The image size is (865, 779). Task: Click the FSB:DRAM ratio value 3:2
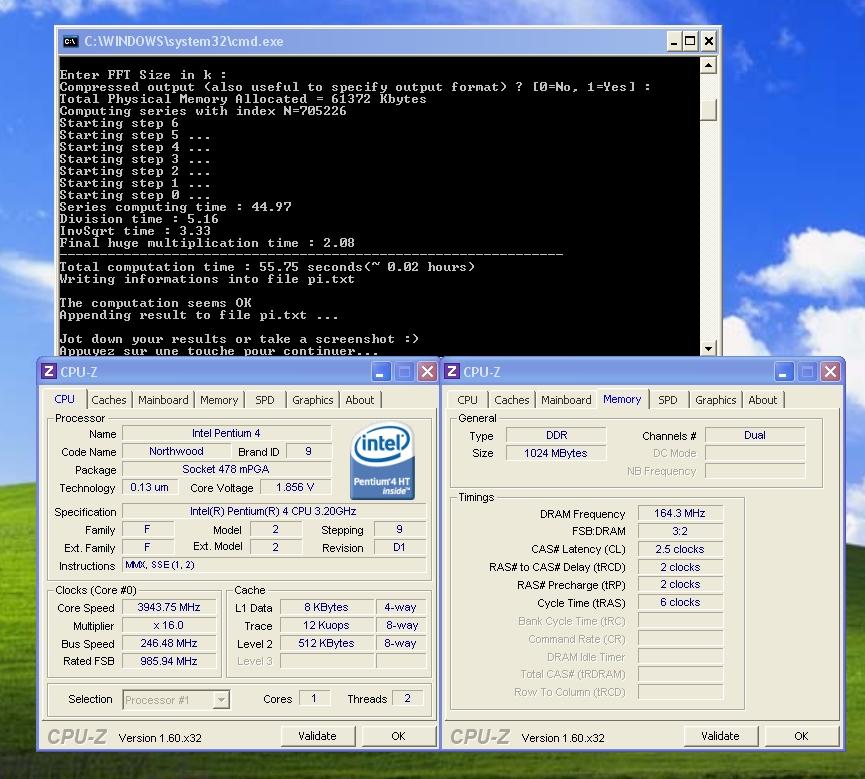pyautogui.click(x=680, y=531)
